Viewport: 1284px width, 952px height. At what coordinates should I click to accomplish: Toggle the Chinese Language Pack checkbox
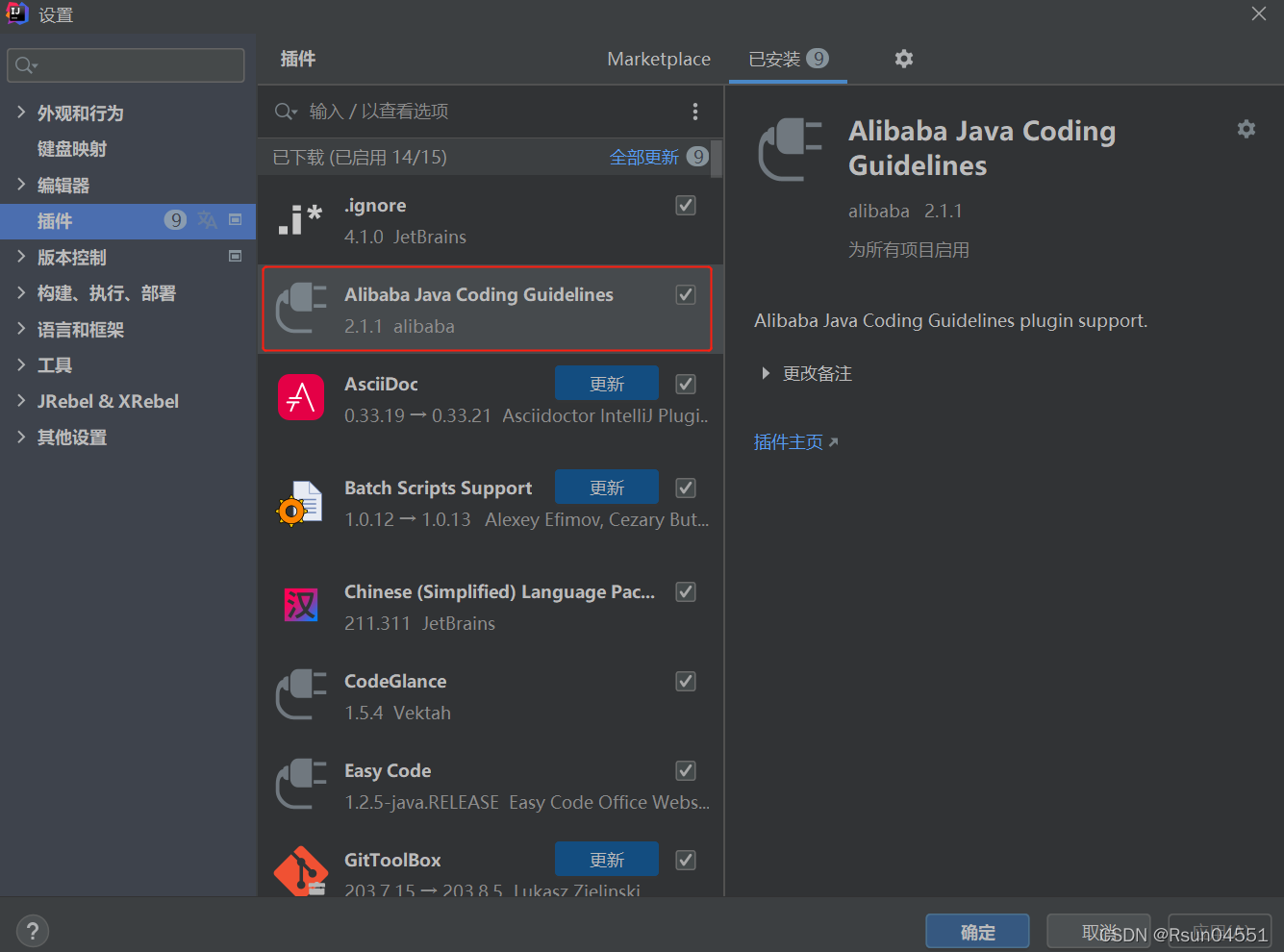coord(686,591)
